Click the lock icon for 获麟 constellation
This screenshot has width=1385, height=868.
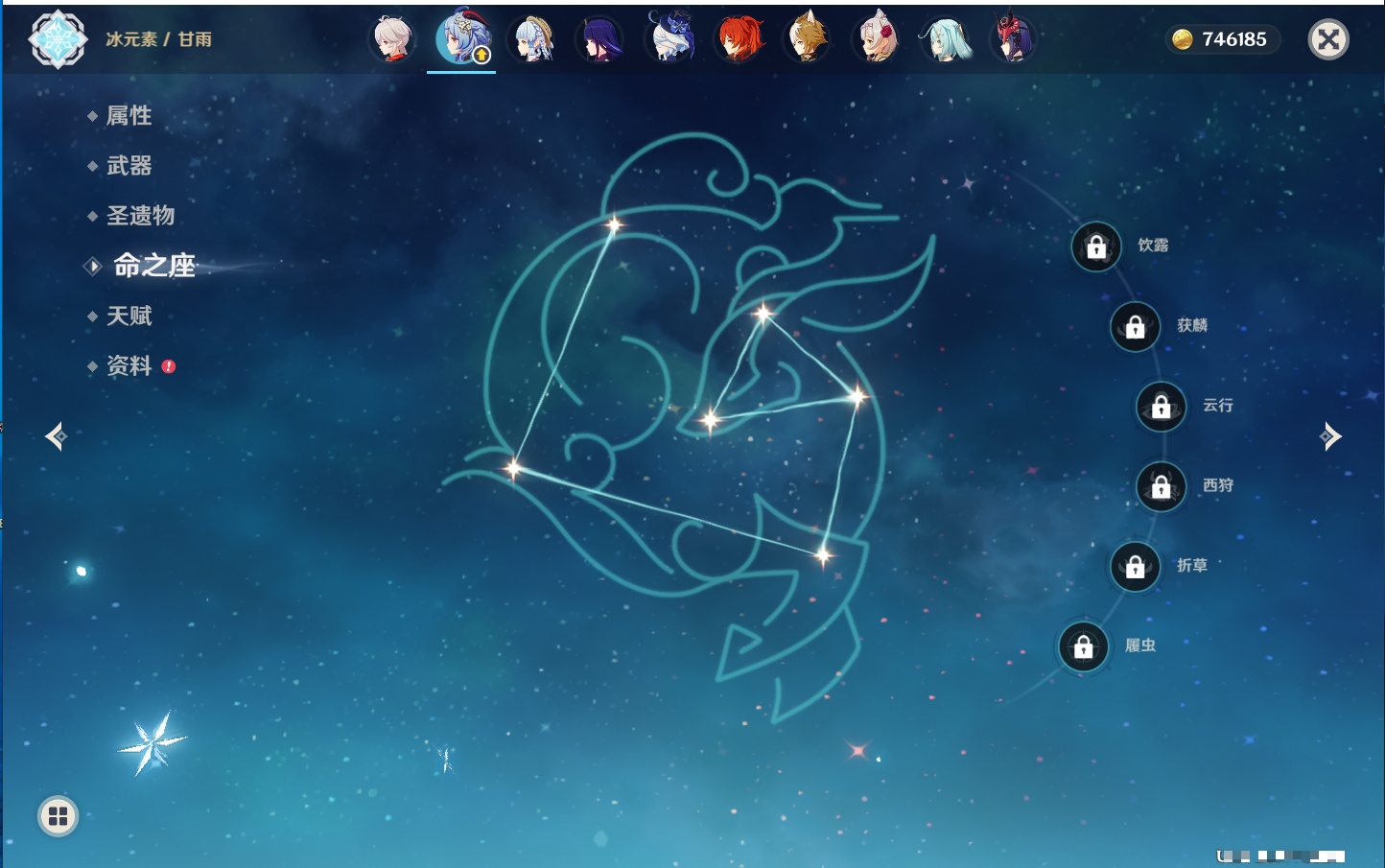[x=1136, y=327]
